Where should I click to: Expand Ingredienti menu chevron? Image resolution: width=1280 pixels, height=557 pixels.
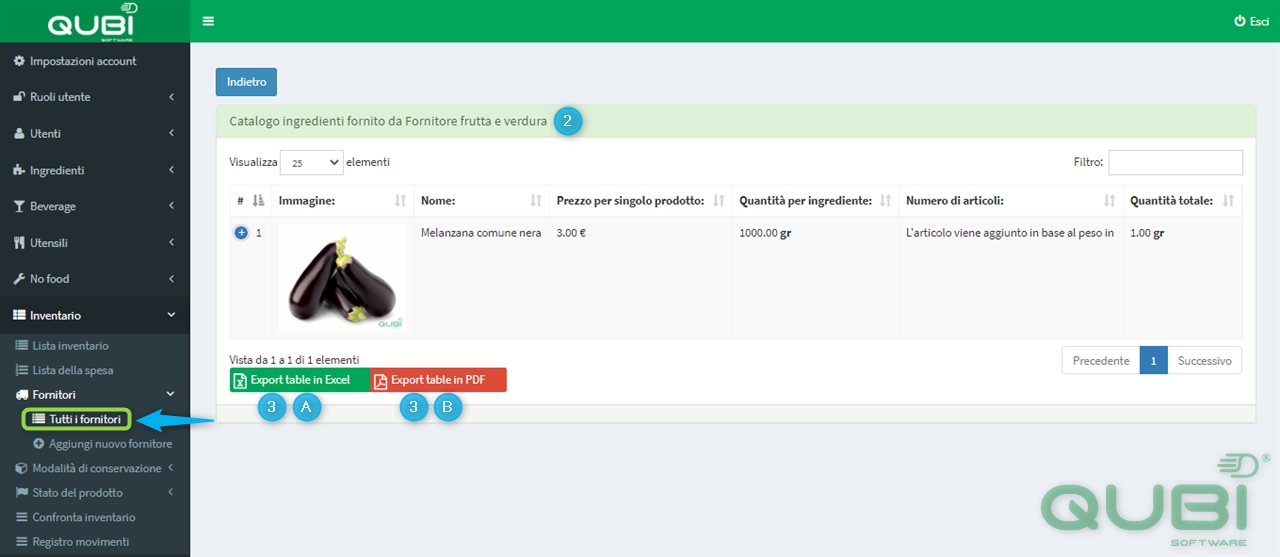(x=171, y=170)
